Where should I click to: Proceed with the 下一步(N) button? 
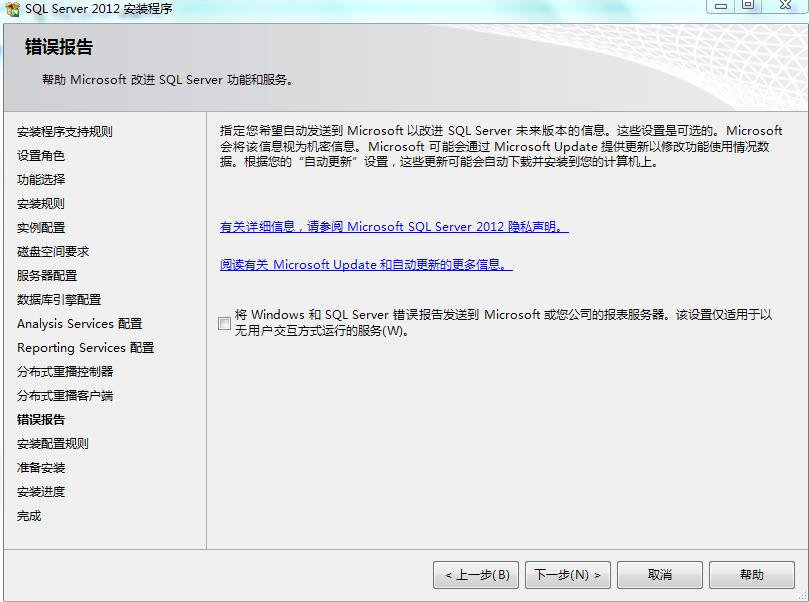(568, 575)
